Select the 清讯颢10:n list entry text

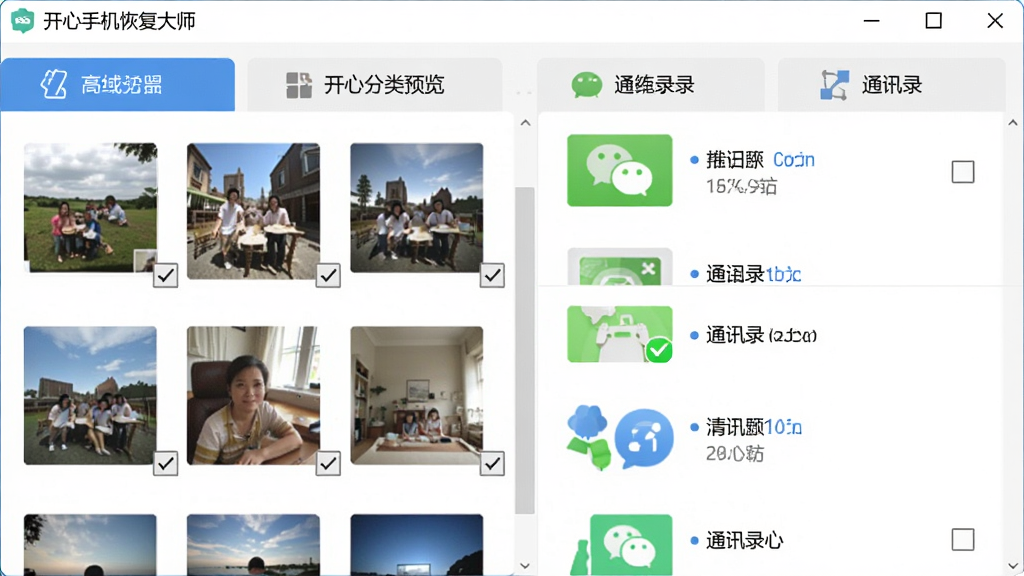point(754,427)
